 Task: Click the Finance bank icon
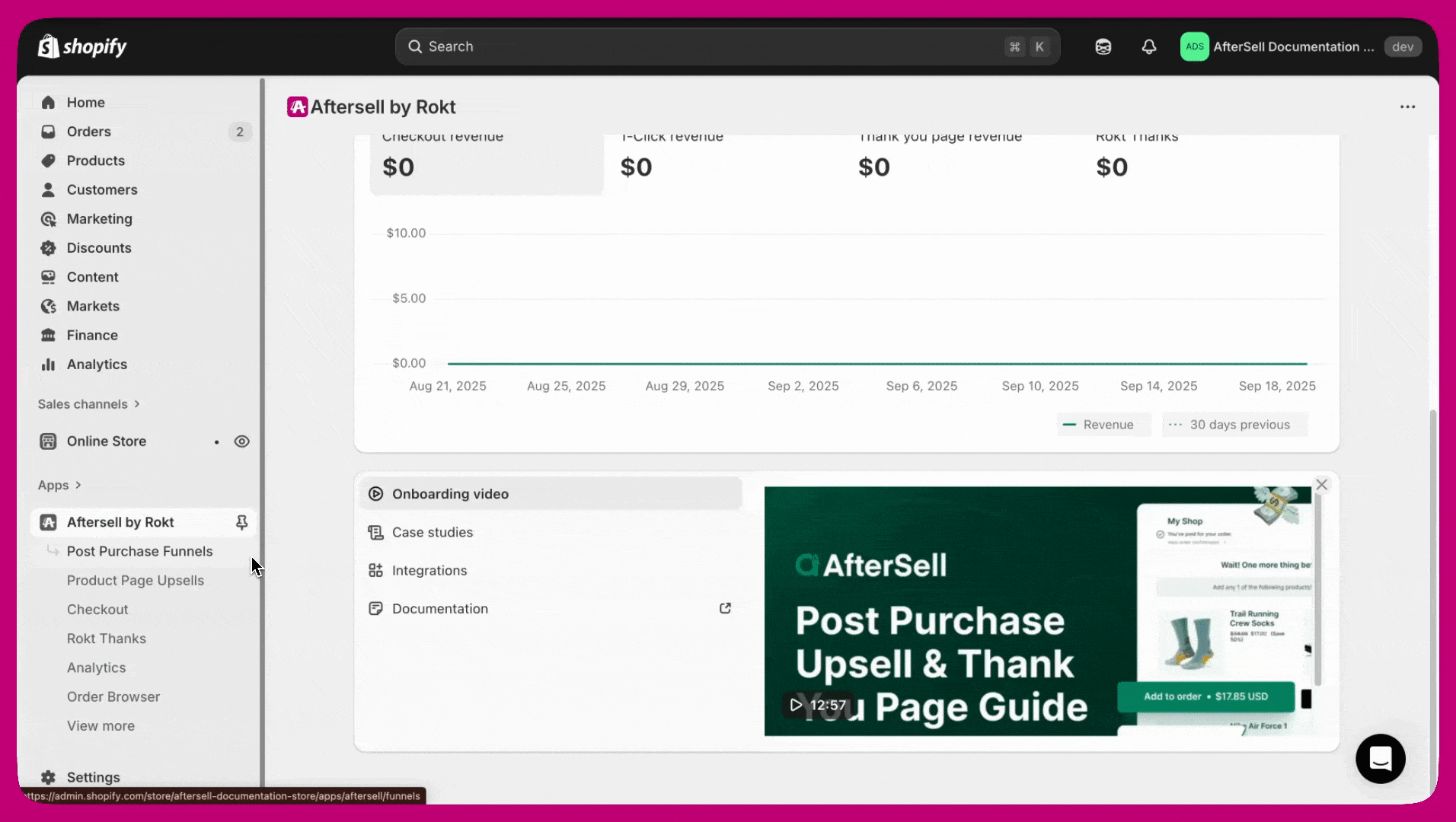click(x=48, y=335)
